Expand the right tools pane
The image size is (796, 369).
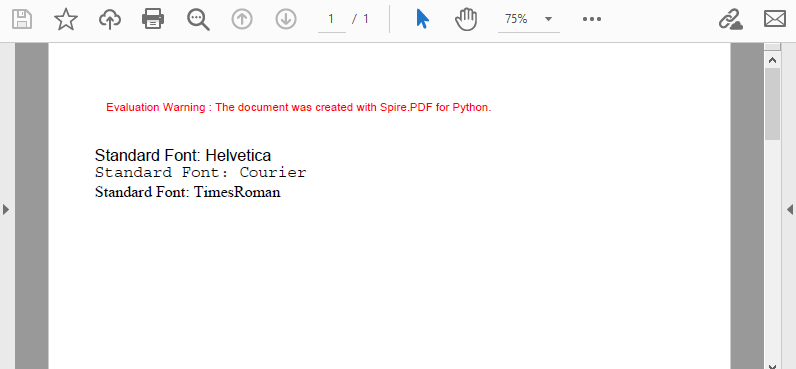coord(790,209)
